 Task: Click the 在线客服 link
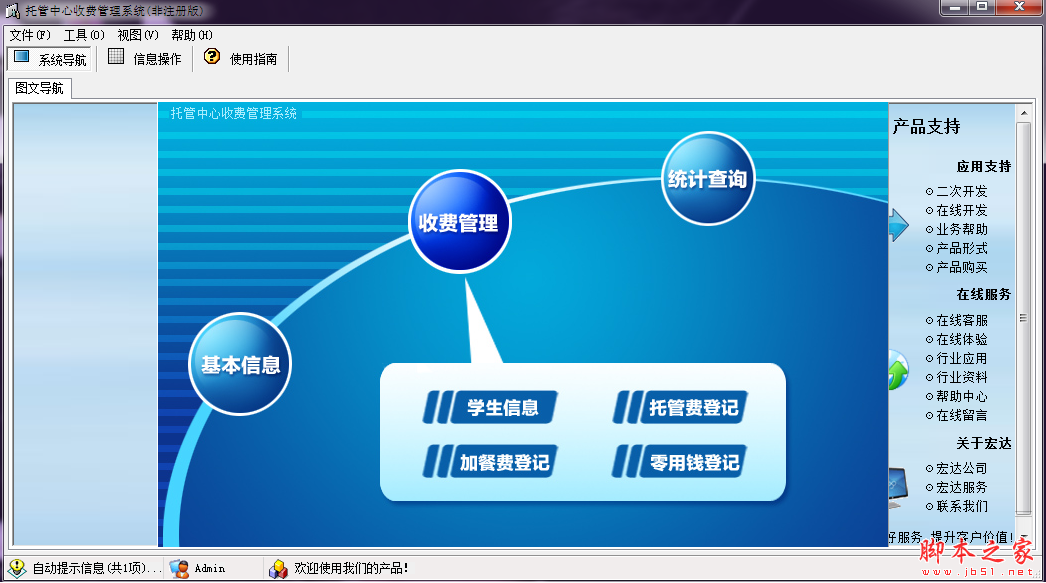tap(961, 320)
